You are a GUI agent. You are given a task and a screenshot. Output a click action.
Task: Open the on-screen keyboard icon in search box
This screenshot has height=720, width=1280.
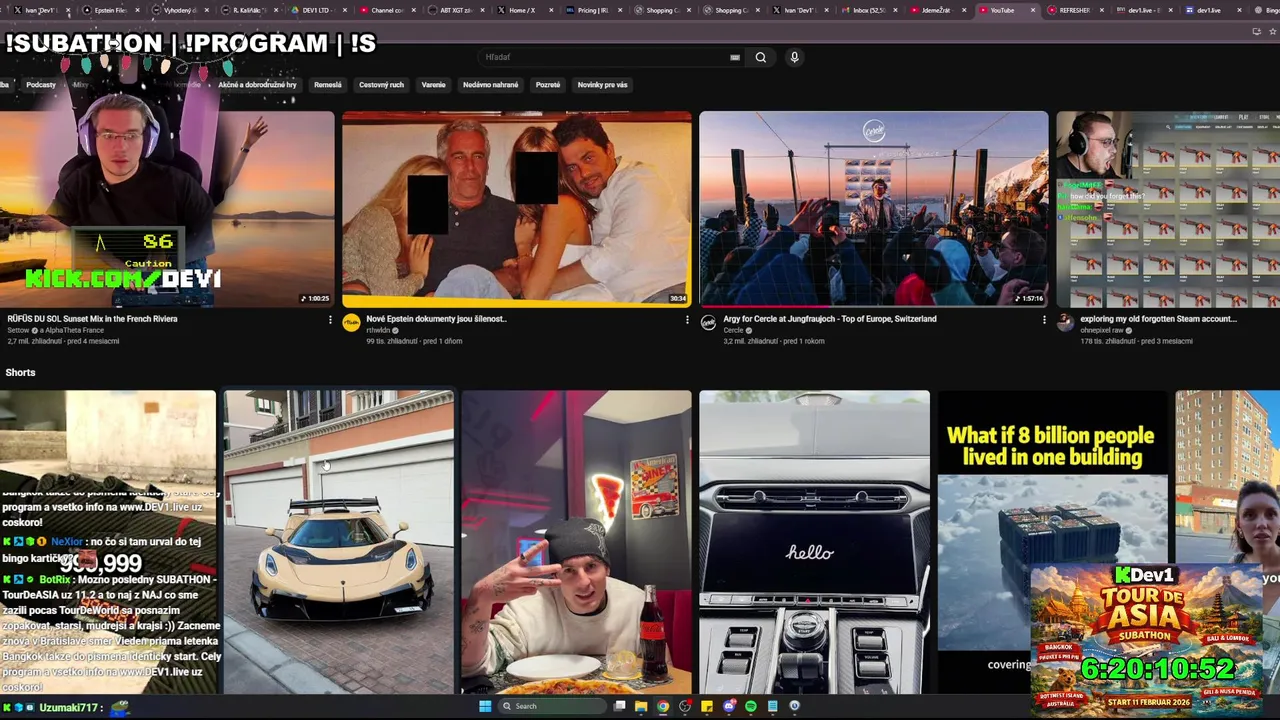point(735,57)
